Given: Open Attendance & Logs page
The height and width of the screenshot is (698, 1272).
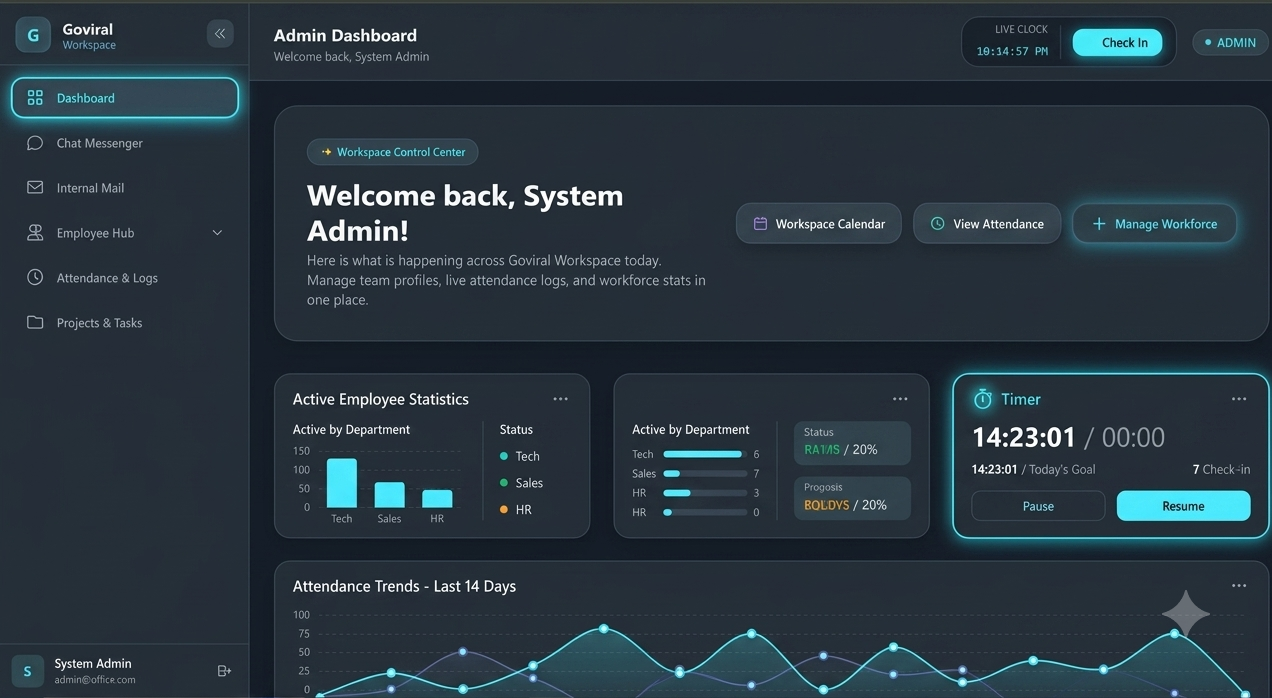Looking at the screenshot, I should tap(125, 278).
